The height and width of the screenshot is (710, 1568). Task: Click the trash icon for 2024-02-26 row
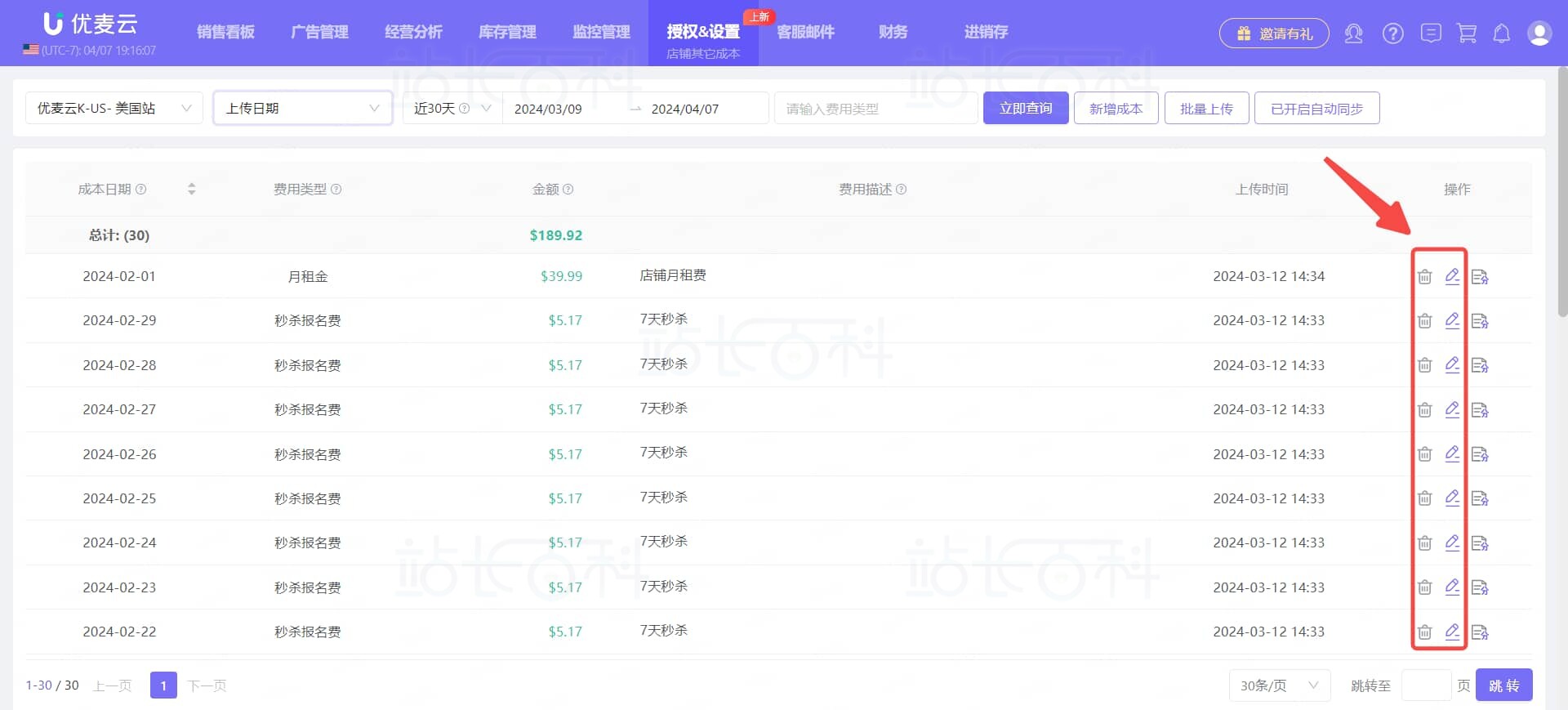pyautogui.click(x=1424, y=454)
